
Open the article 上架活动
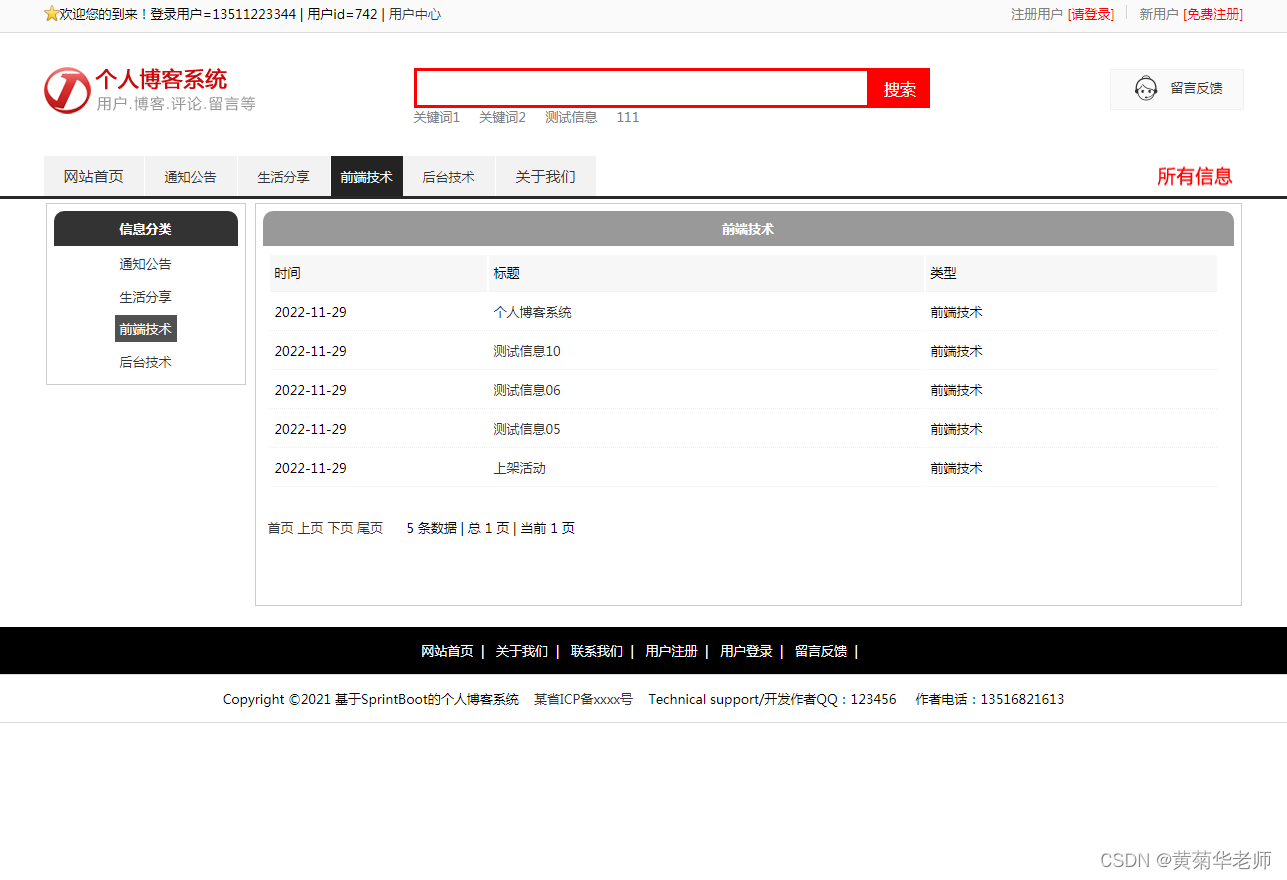click(519, 467)
